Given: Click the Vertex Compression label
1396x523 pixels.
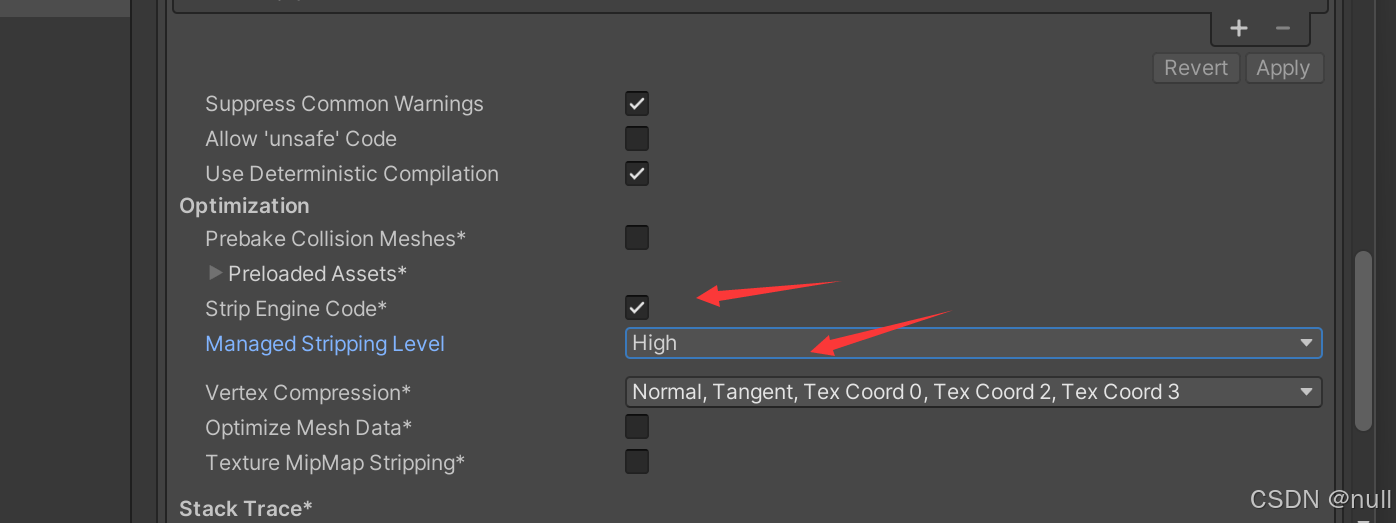Looking at the screenshot, I should click(x=308, y=393).
